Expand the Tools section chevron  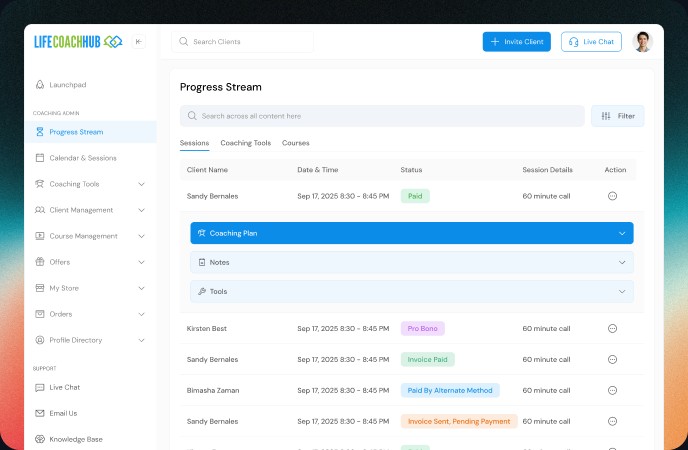622,291
